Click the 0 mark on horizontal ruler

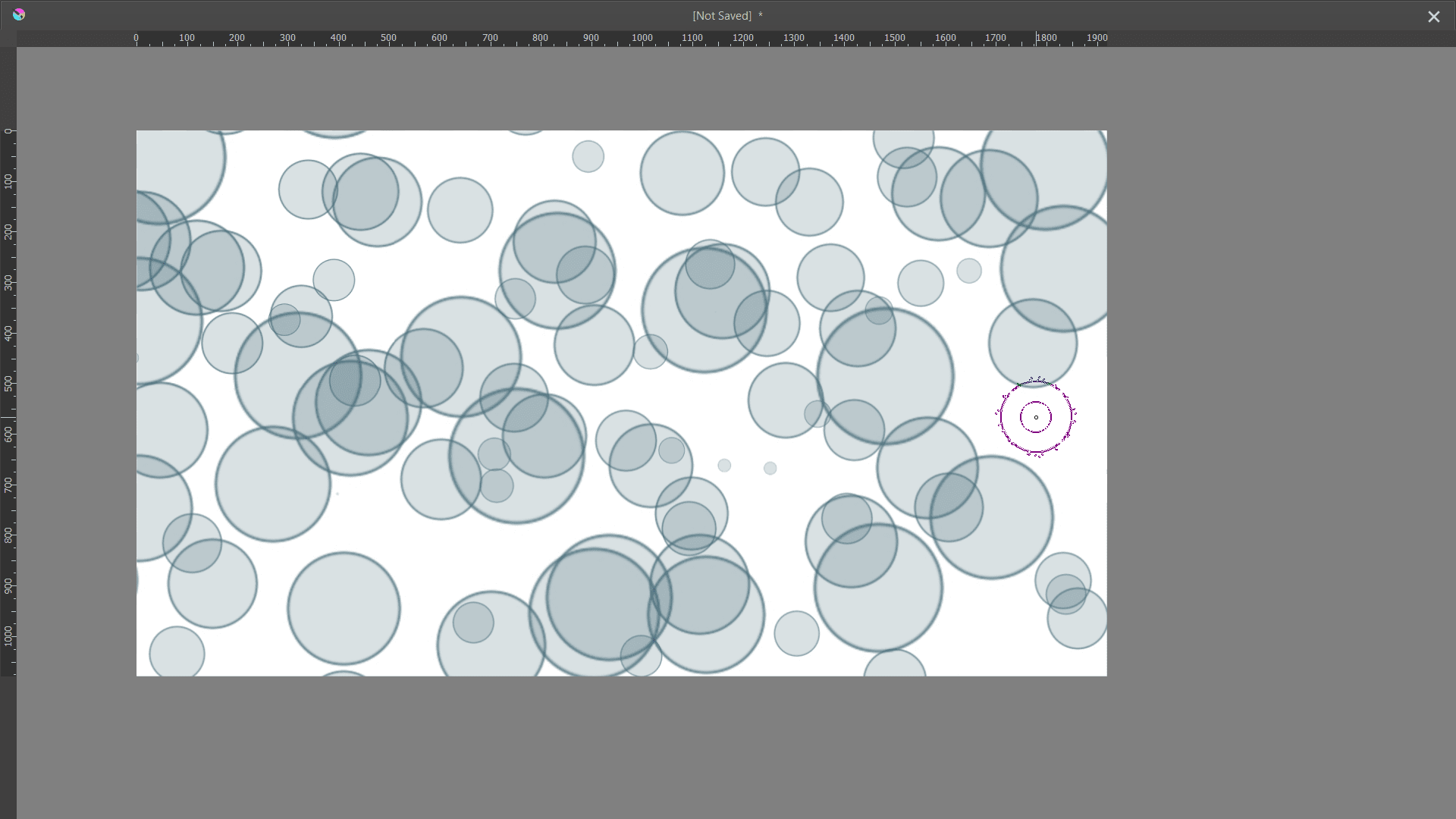(136, 38)
